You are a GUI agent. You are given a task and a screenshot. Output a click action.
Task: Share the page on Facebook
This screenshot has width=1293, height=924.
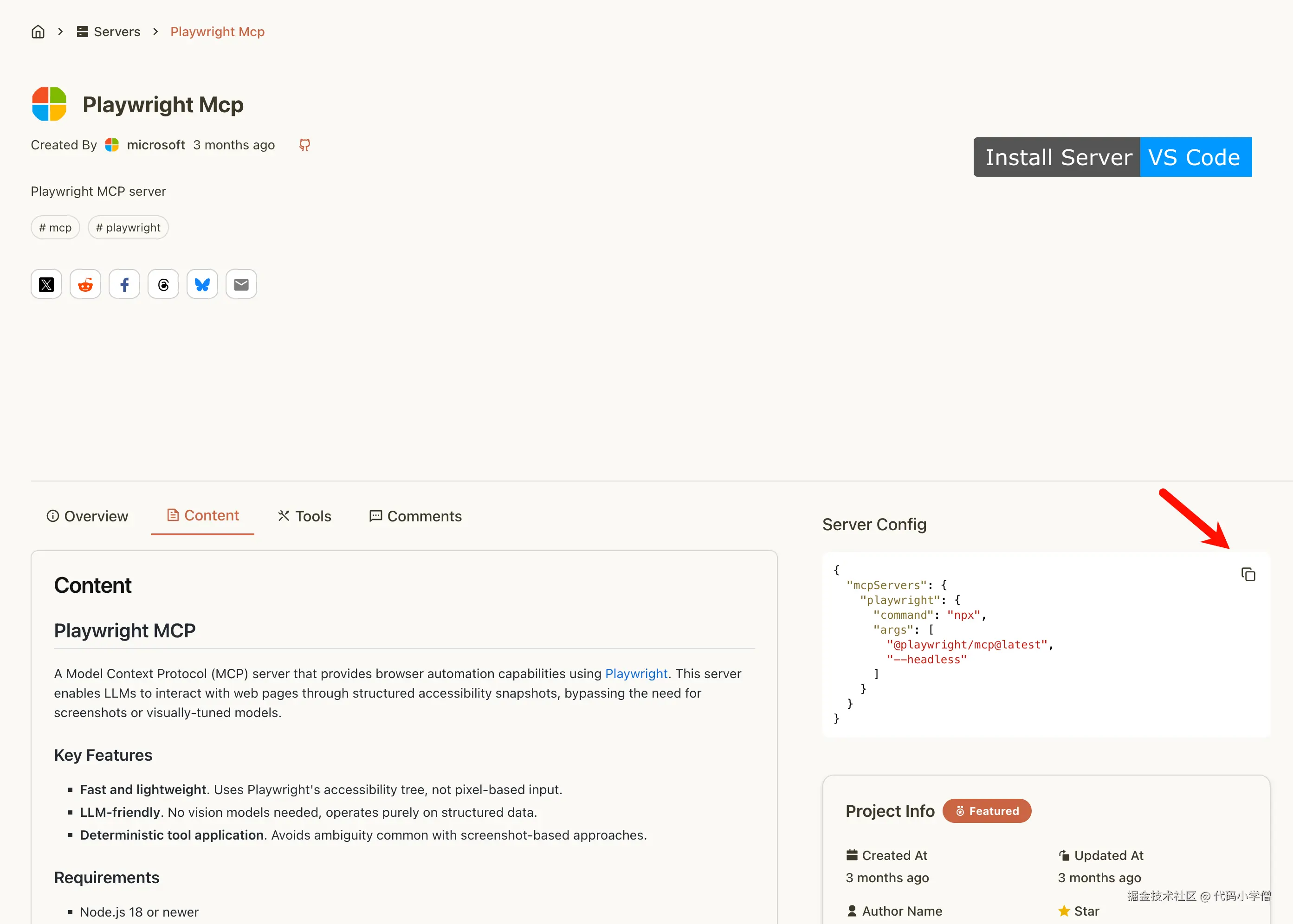[x=124, y=284]
